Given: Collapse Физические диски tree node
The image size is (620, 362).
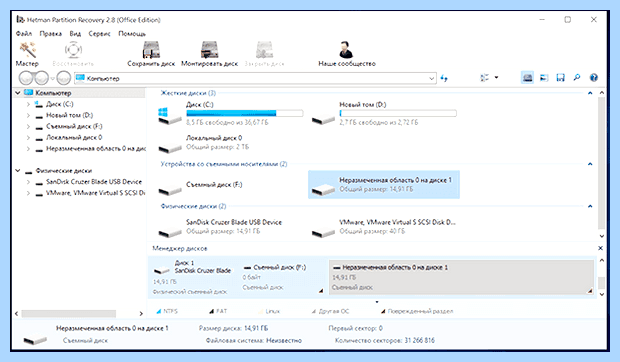Looking at the screenshot, I should click(x=18, y=170).
